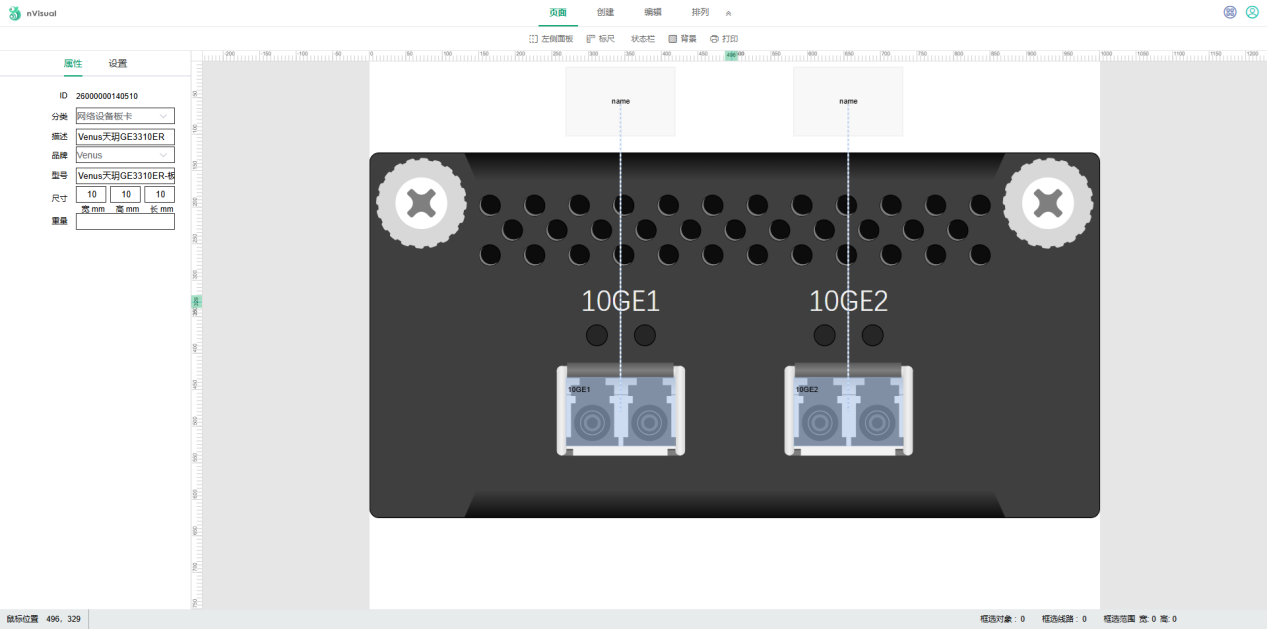Toggle the 标尺 ruler display
The width and height of the screenshot is (1267, 629).
pos(601,39)
